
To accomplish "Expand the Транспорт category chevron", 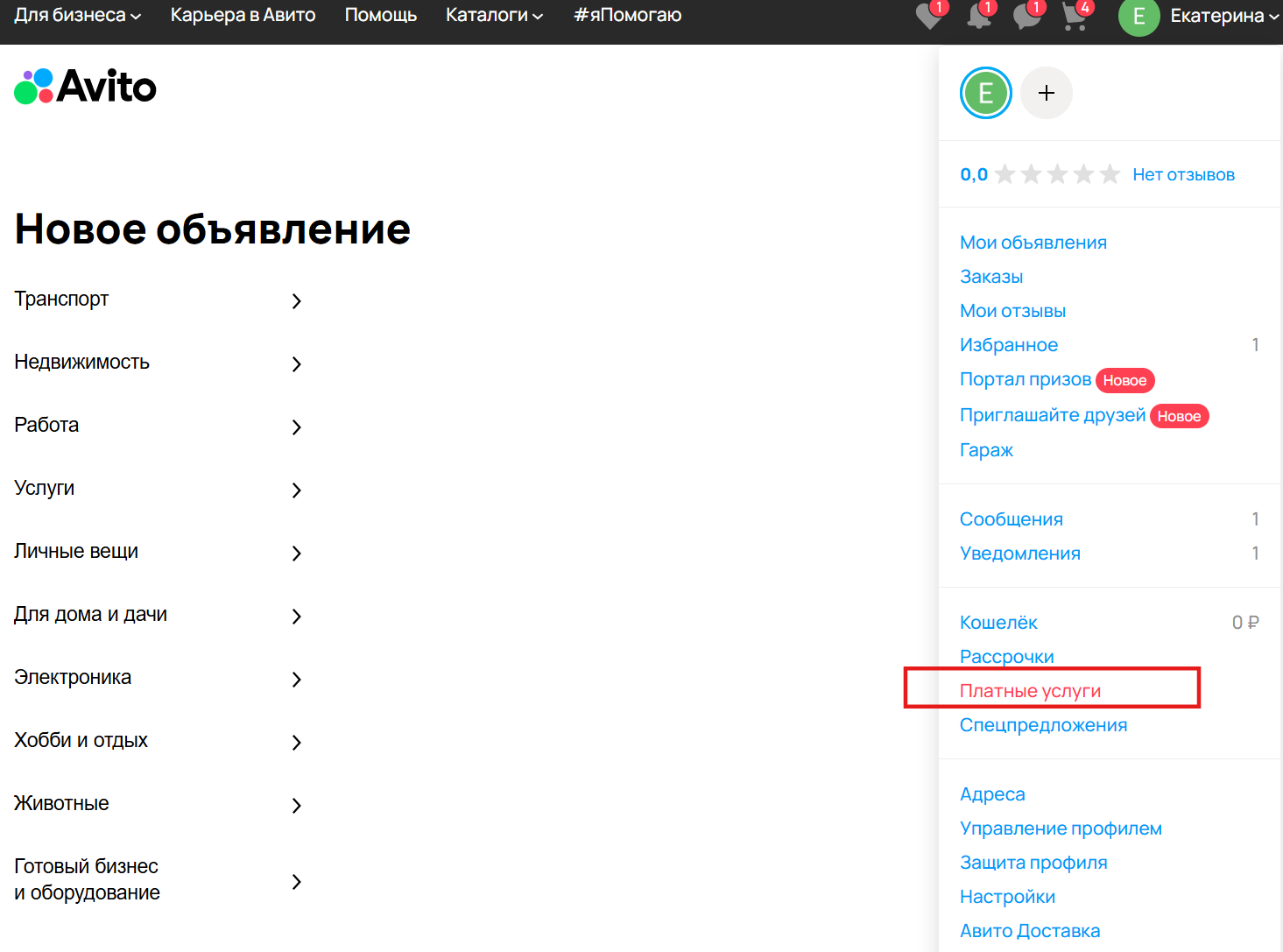I will (x=296, y=300).
